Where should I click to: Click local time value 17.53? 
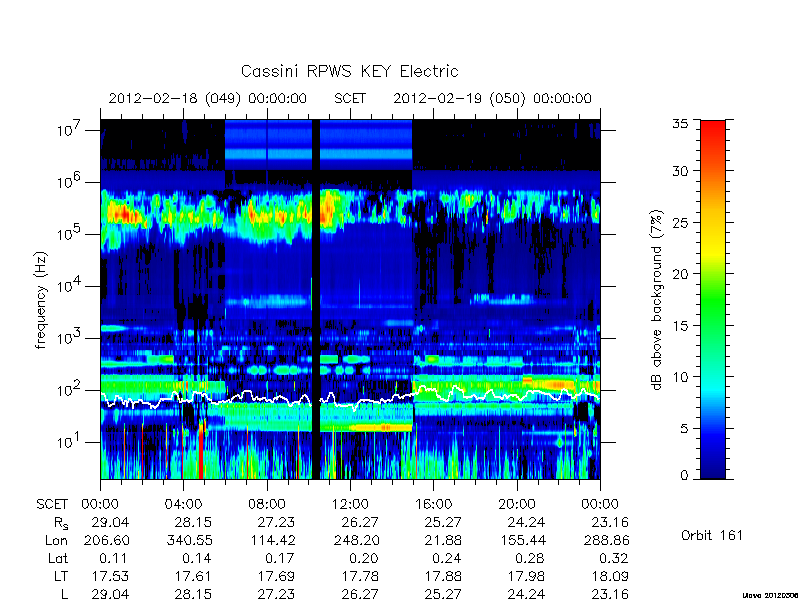[x=110, y=577]
